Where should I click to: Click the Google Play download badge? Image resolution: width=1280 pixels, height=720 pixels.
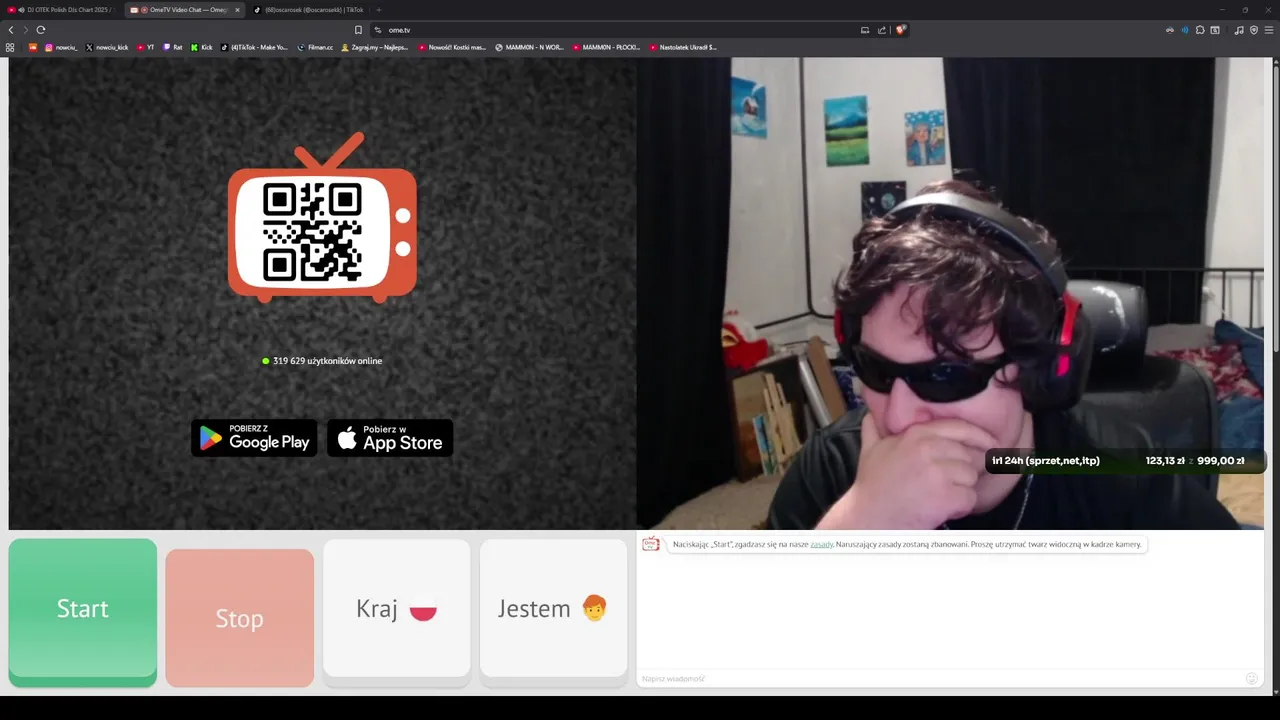(254, 438)
